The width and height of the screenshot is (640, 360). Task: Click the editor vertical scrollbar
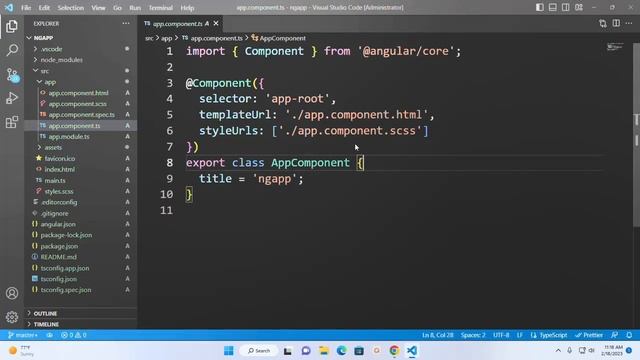click(x=636, y=135)
